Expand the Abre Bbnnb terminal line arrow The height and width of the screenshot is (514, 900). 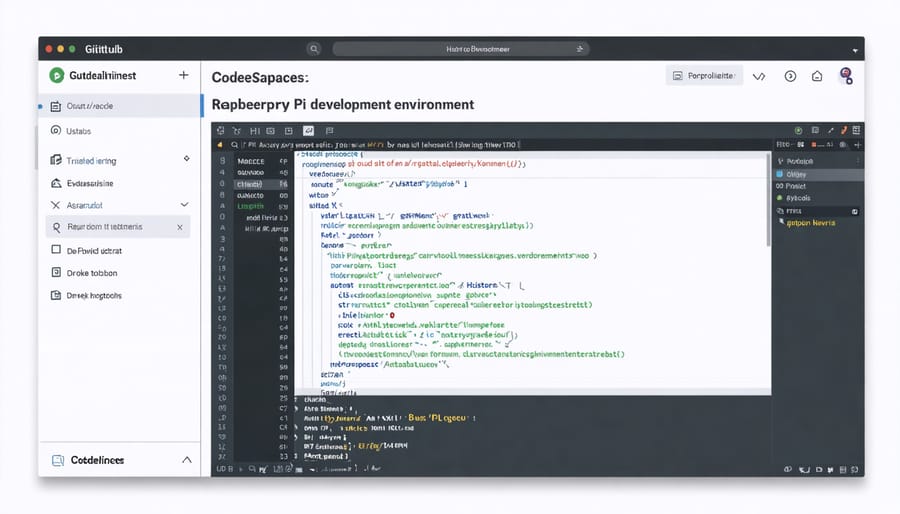297,409
